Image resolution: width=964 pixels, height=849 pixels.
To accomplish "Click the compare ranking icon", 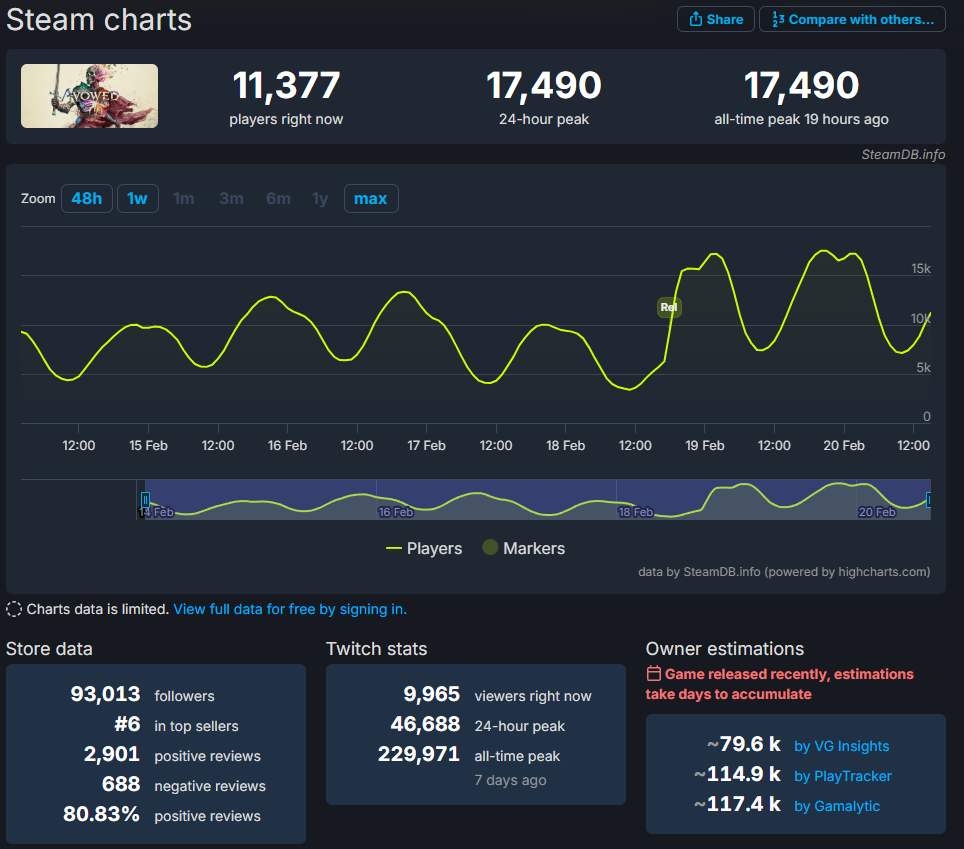I will 778,19.
